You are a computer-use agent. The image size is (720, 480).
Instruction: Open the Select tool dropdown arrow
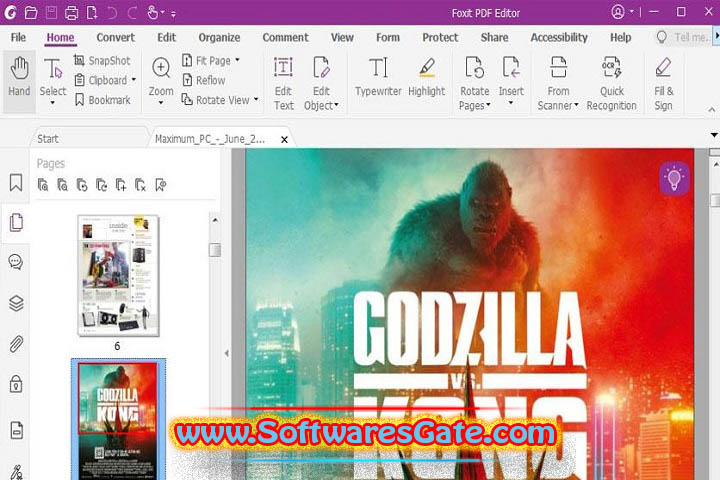53,102
